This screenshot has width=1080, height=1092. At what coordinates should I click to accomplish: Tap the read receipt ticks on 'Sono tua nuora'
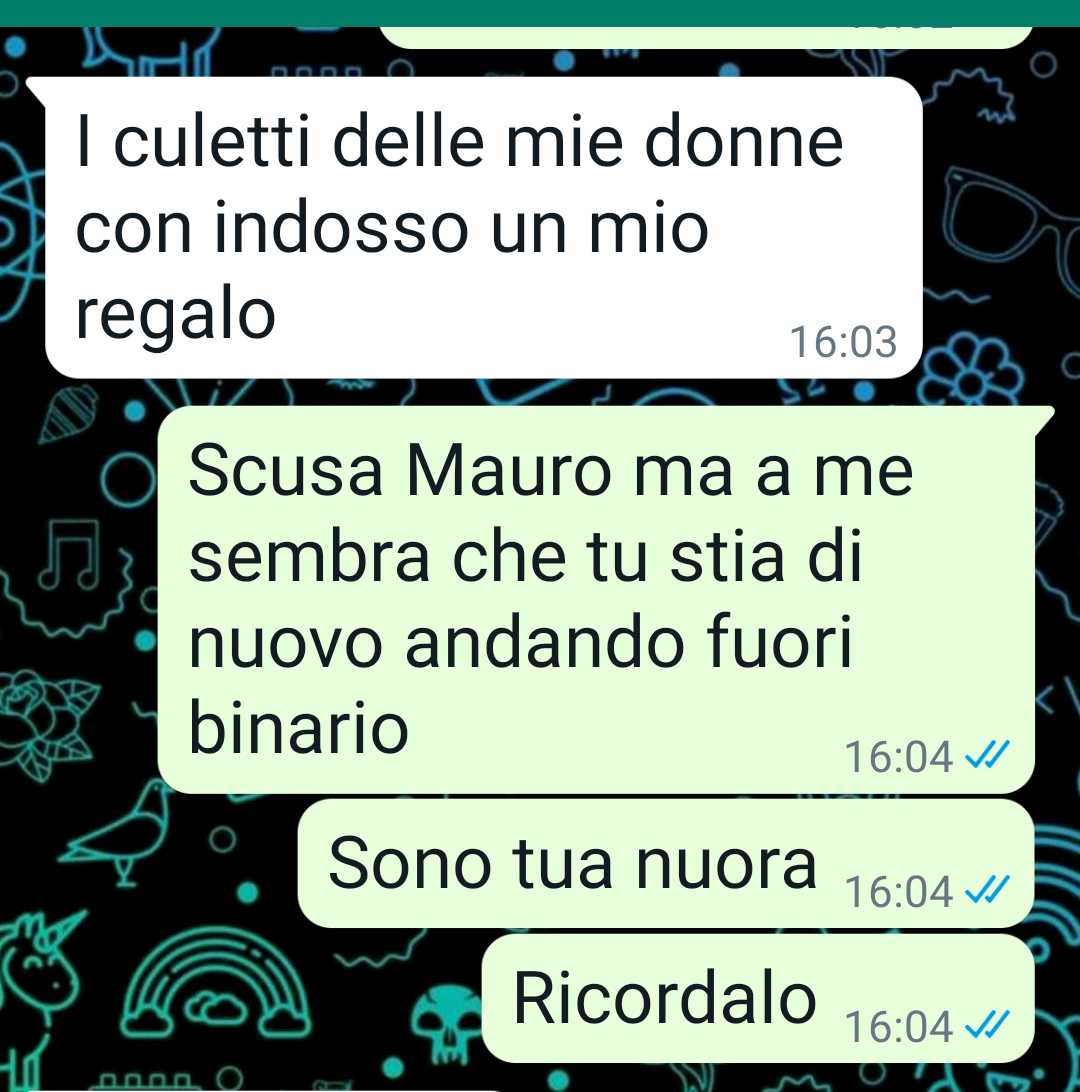[x=987, y=890]
